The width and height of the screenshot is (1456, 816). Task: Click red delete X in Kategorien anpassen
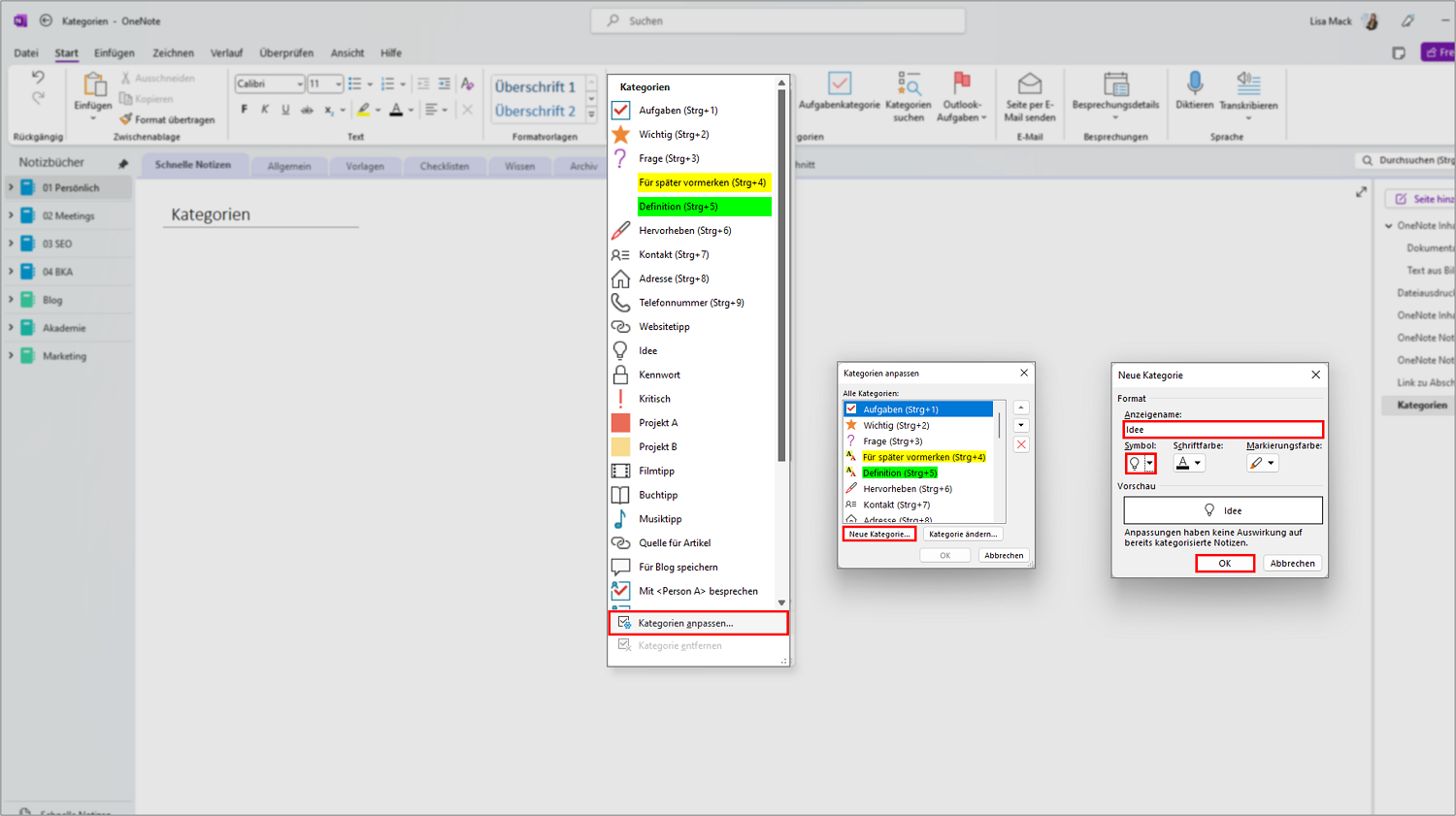(1021, 444)
